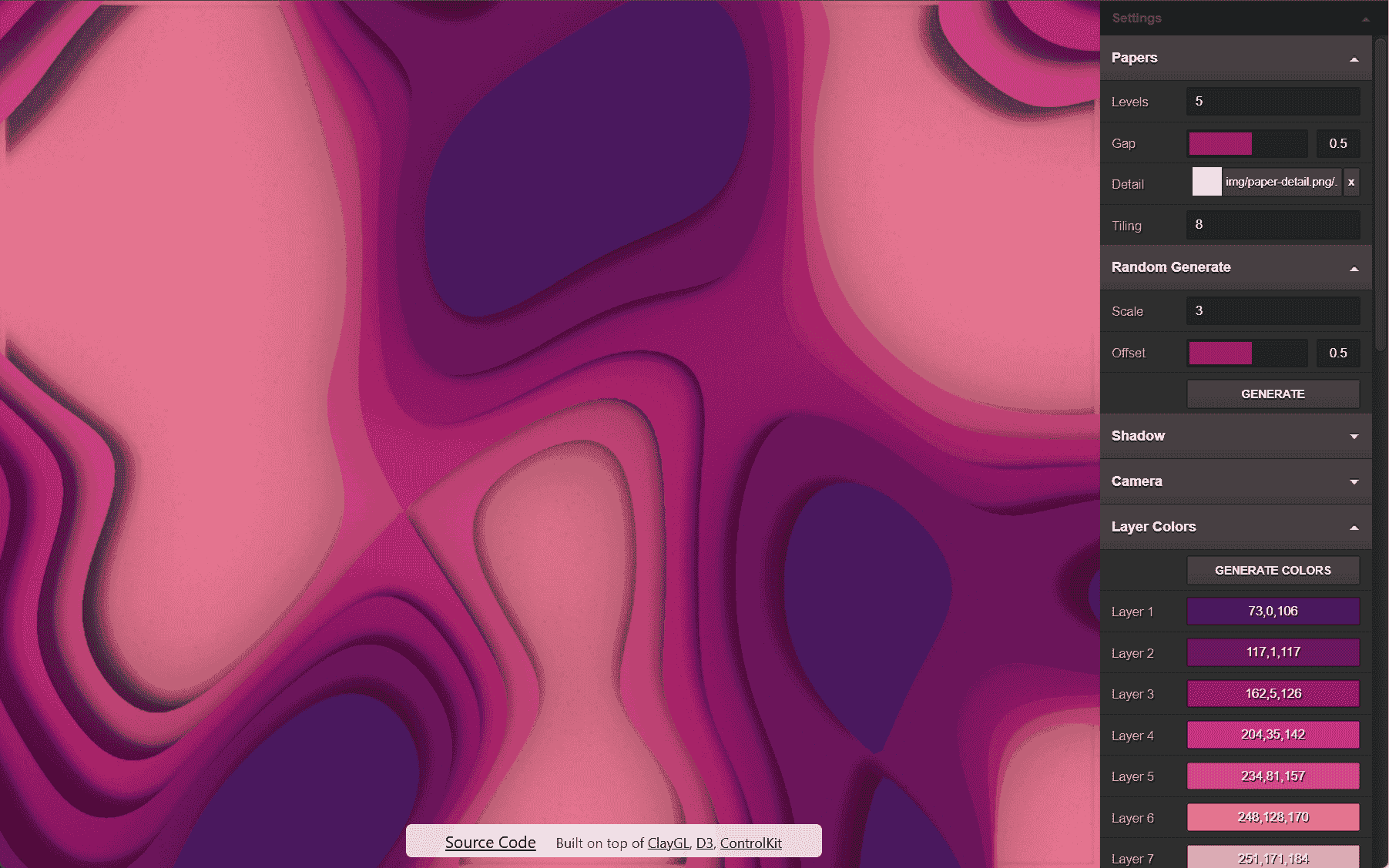The width and height of the screenshot is (1389, 868).
Task: Open the ClayGL link
Action: [668, 843]
